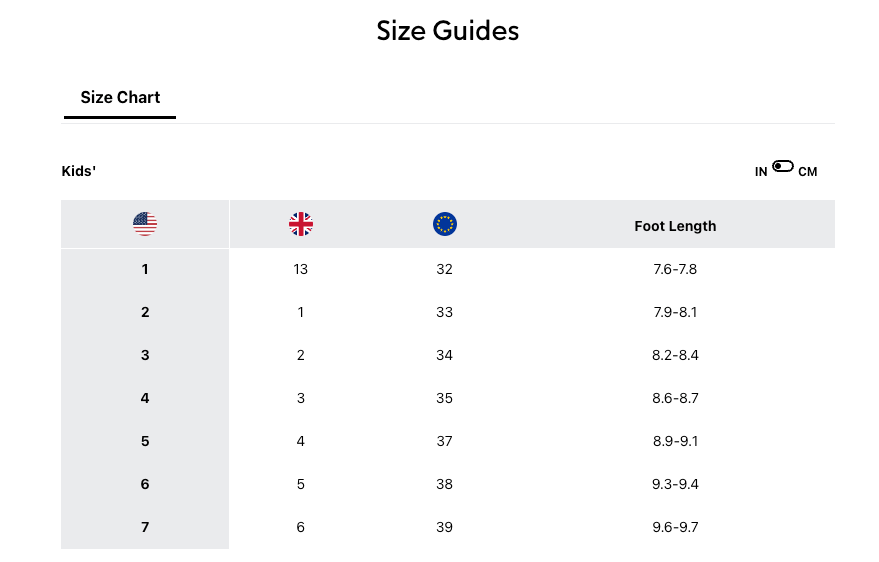Image resolution: width=879 pixels, height=562 pixels.
Task: Click the Kids' section label
Action: 79,172
